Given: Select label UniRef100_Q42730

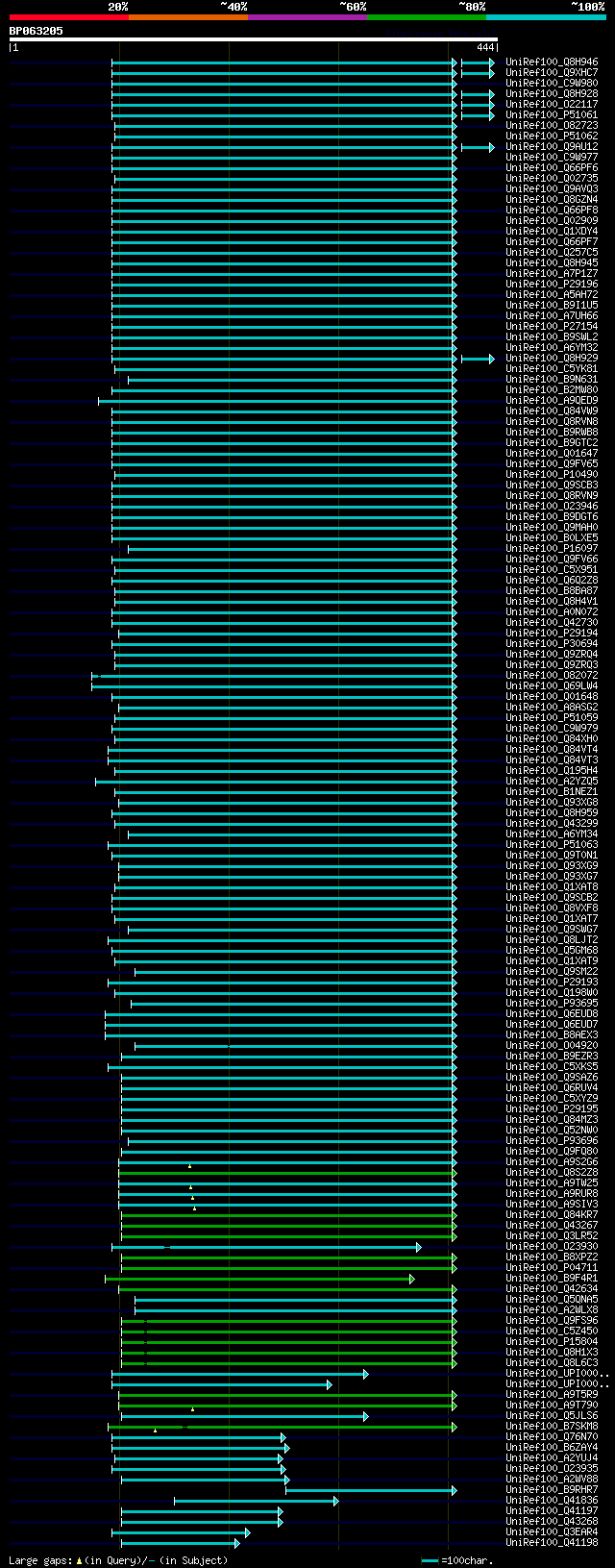Looking at the screenshot, I should [x=552, y=623].
